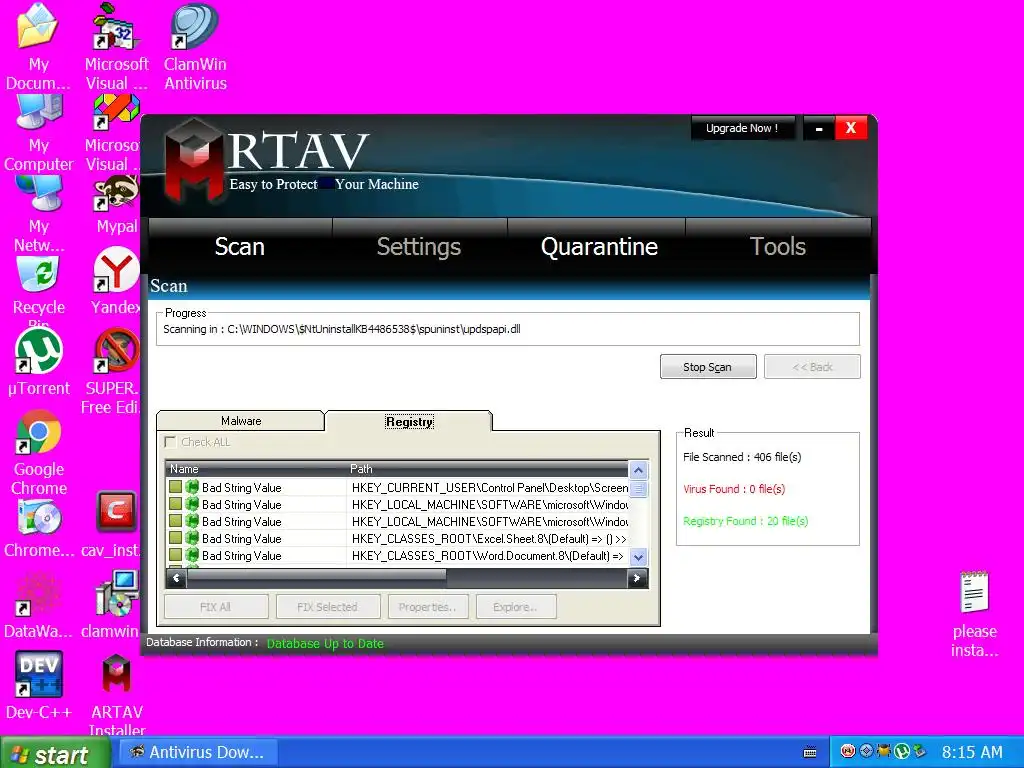The width and height of the screenshot is (1024, 768).
Task: Check the Word.Document.8 registry row checkbox
Action: [175, 555]
